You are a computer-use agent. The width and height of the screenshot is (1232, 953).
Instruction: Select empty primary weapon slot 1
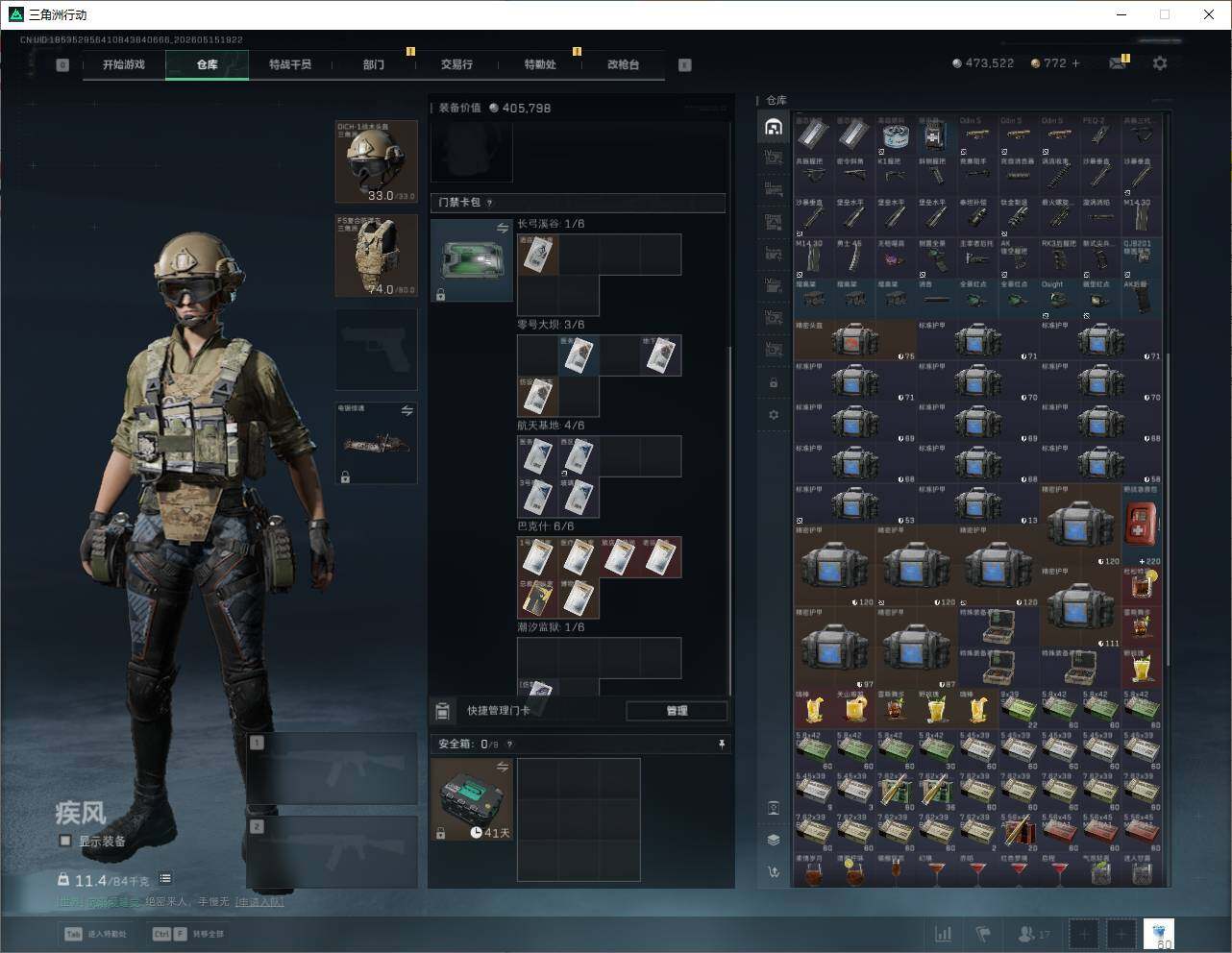pos(333,770)
